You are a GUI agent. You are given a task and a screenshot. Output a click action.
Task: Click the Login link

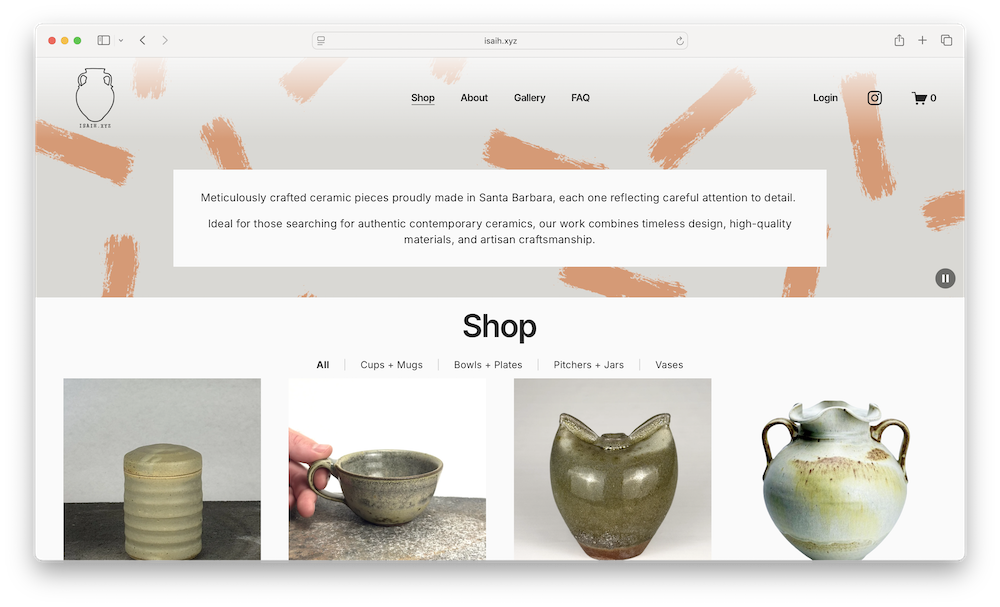[825, 98]
